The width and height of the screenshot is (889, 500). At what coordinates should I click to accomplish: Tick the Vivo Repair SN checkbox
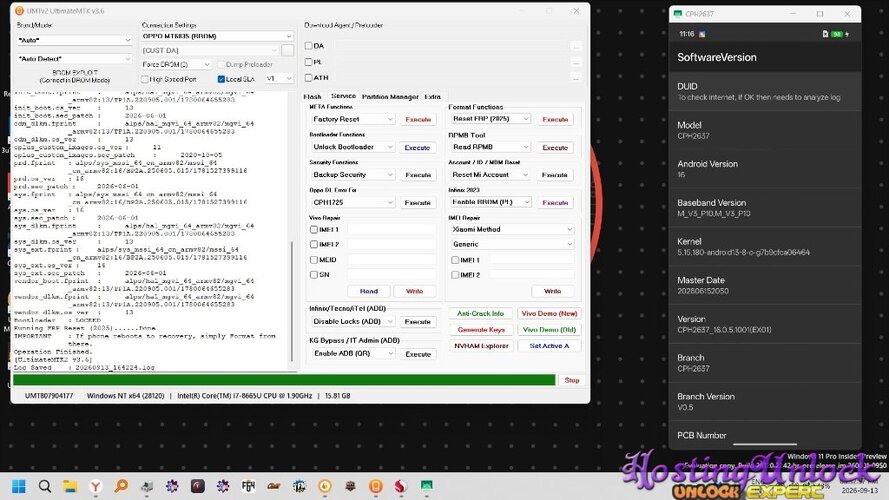314,274
